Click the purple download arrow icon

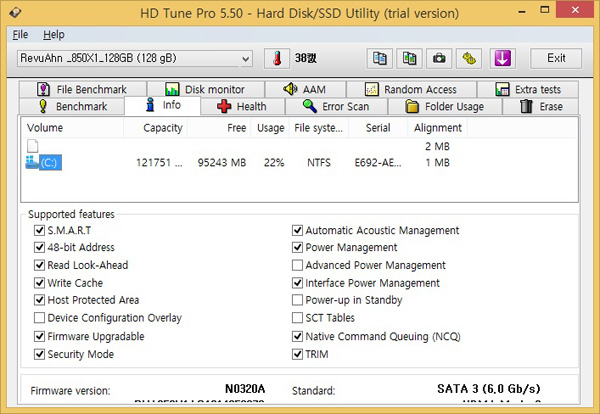pos(502,59)
